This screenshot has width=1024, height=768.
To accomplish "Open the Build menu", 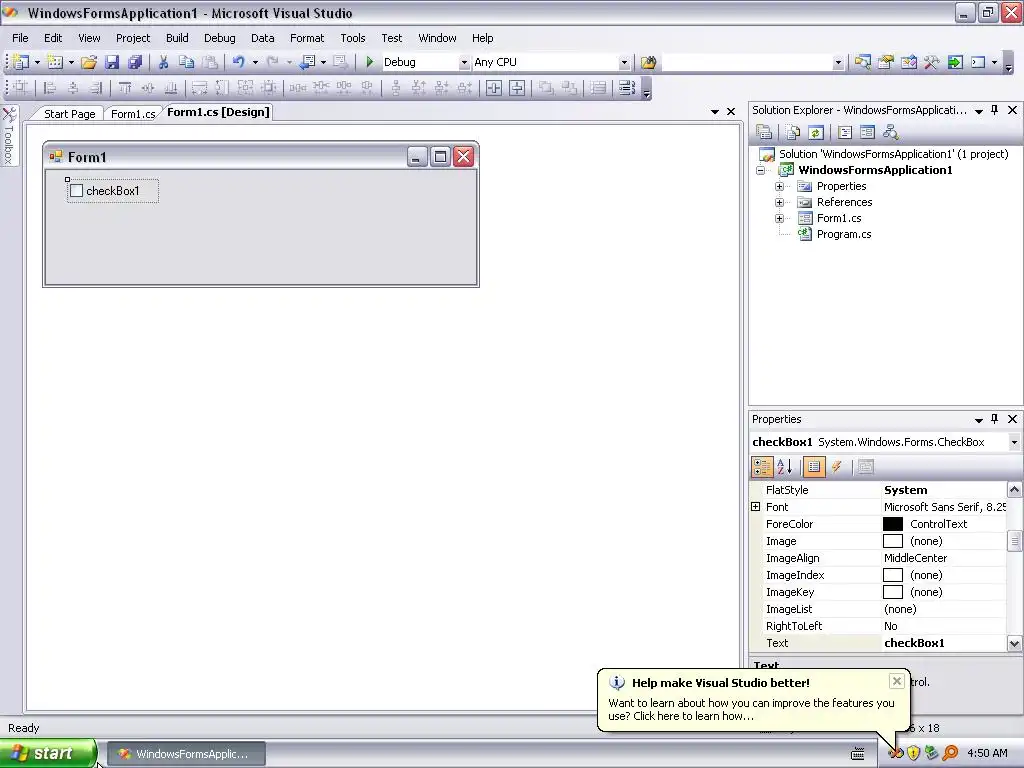I will [x=177, y=38].
